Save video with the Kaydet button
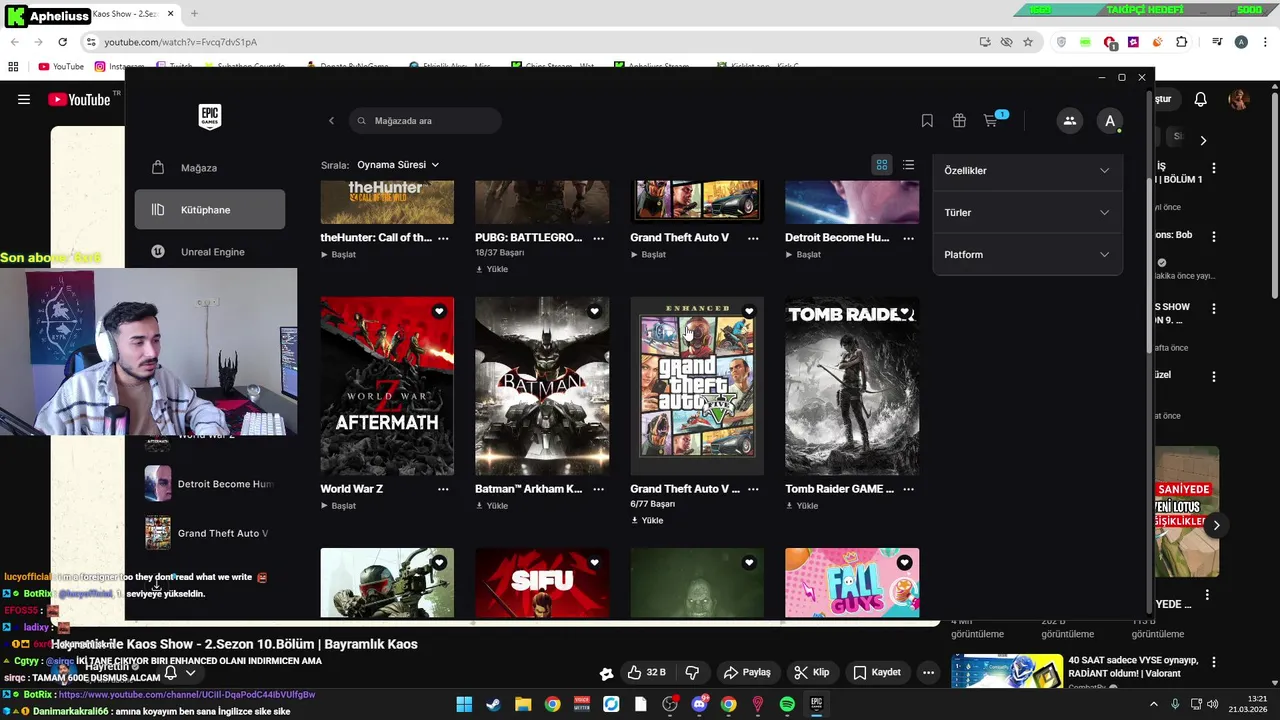The height and width of the screenshot is (720, 1280). (877, 672)
